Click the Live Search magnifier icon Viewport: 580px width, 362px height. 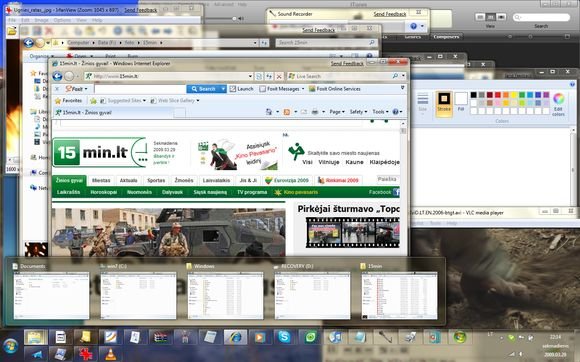point(395,76)
